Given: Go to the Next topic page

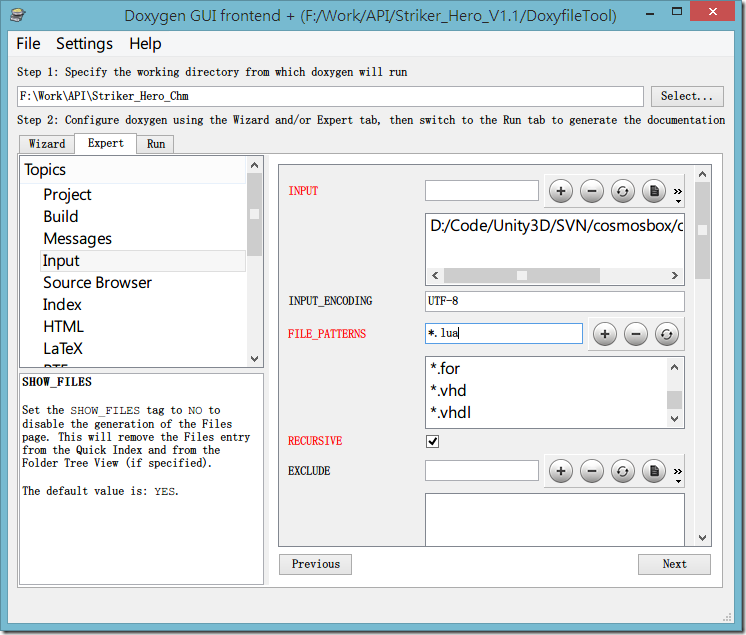Looking at the screenshot, I should pyautogui.click(x=674, y=564).
